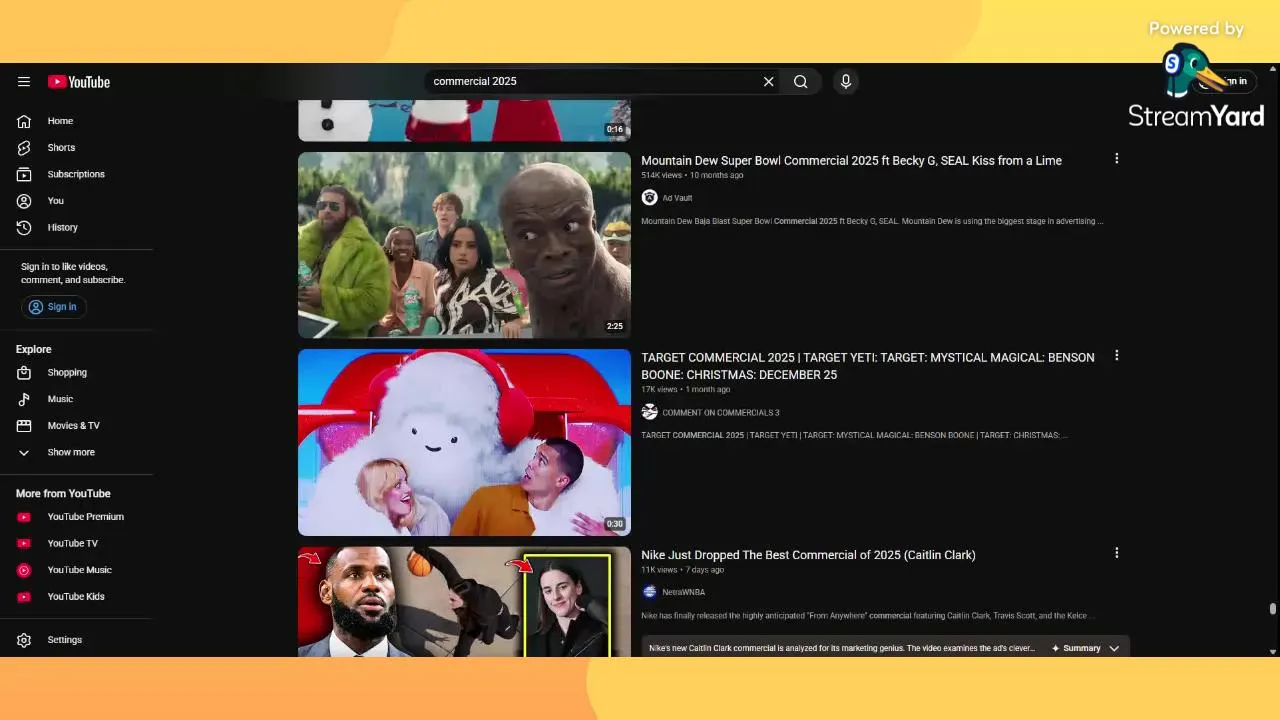Open COMMENT ON COMMERCIALS 3 channel
The height and width of the screenshot is (720, 1280).
[x=720, y=413]
